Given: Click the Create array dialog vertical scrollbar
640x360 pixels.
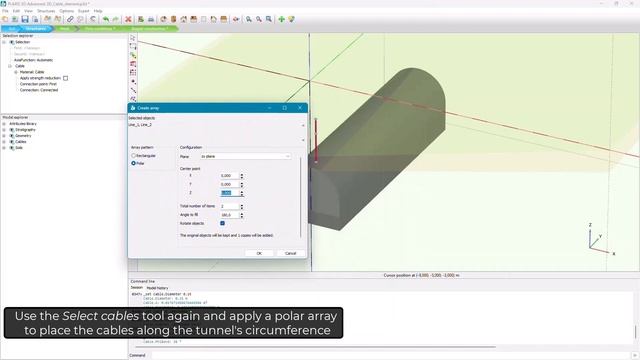Looking at the screenshot, I should click(x=301, y=197).
